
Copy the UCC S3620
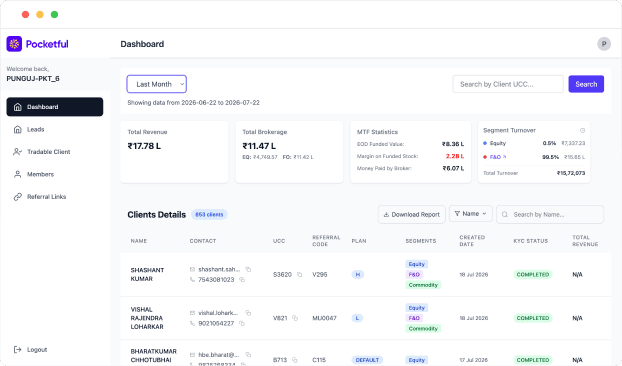pos(299,274)
